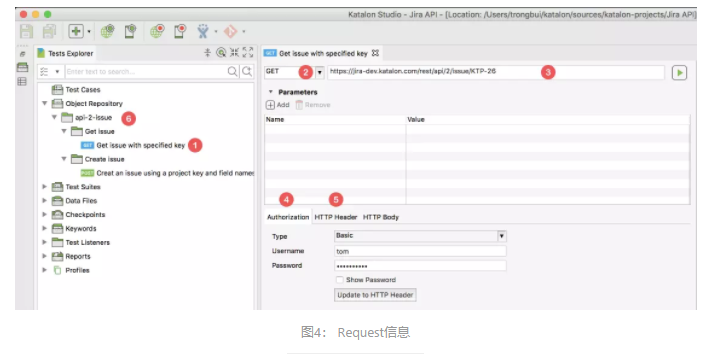Select the Create issue folder label

[x=105, y=159]
